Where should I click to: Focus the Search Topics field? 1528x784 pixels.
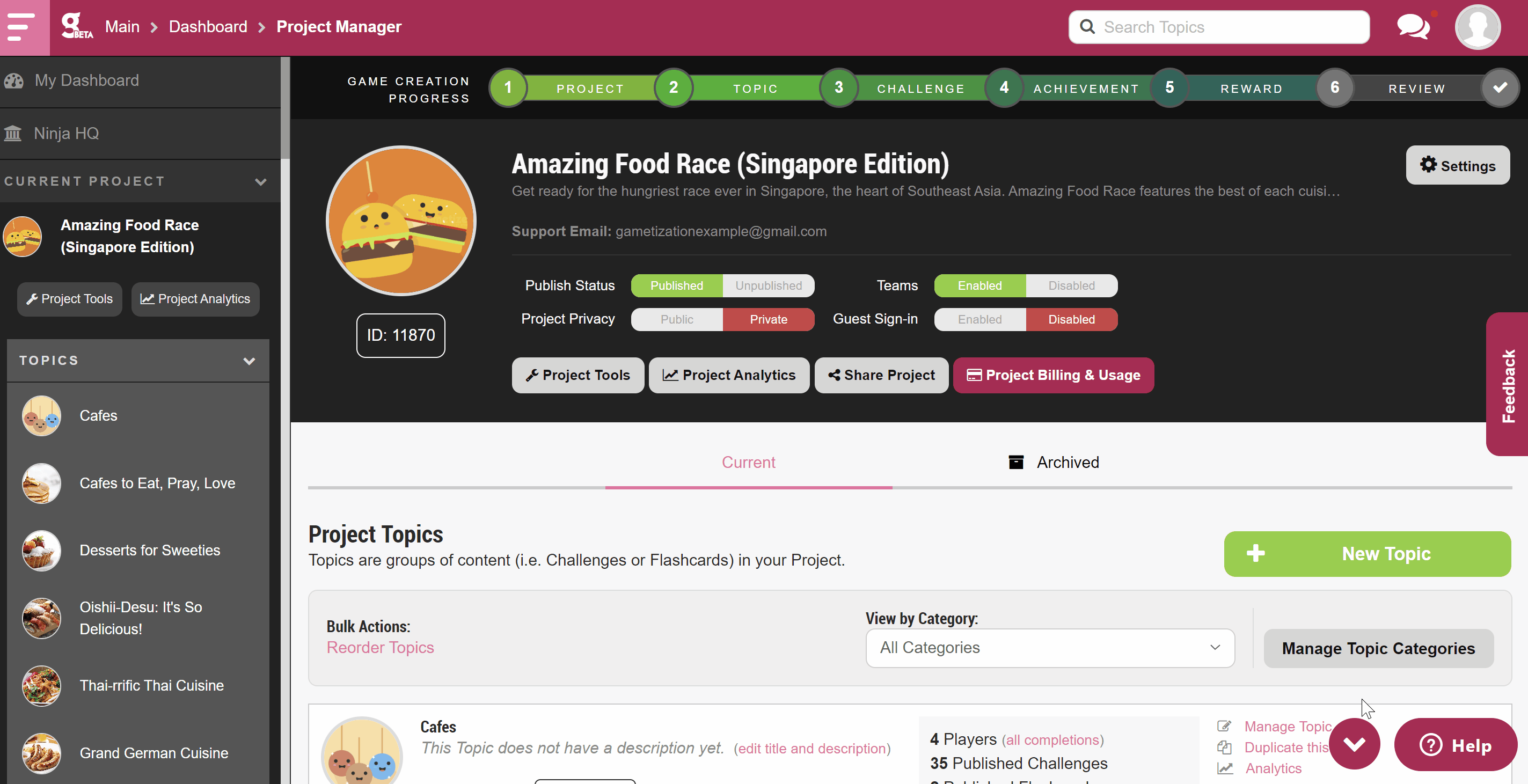(1219, 27)
